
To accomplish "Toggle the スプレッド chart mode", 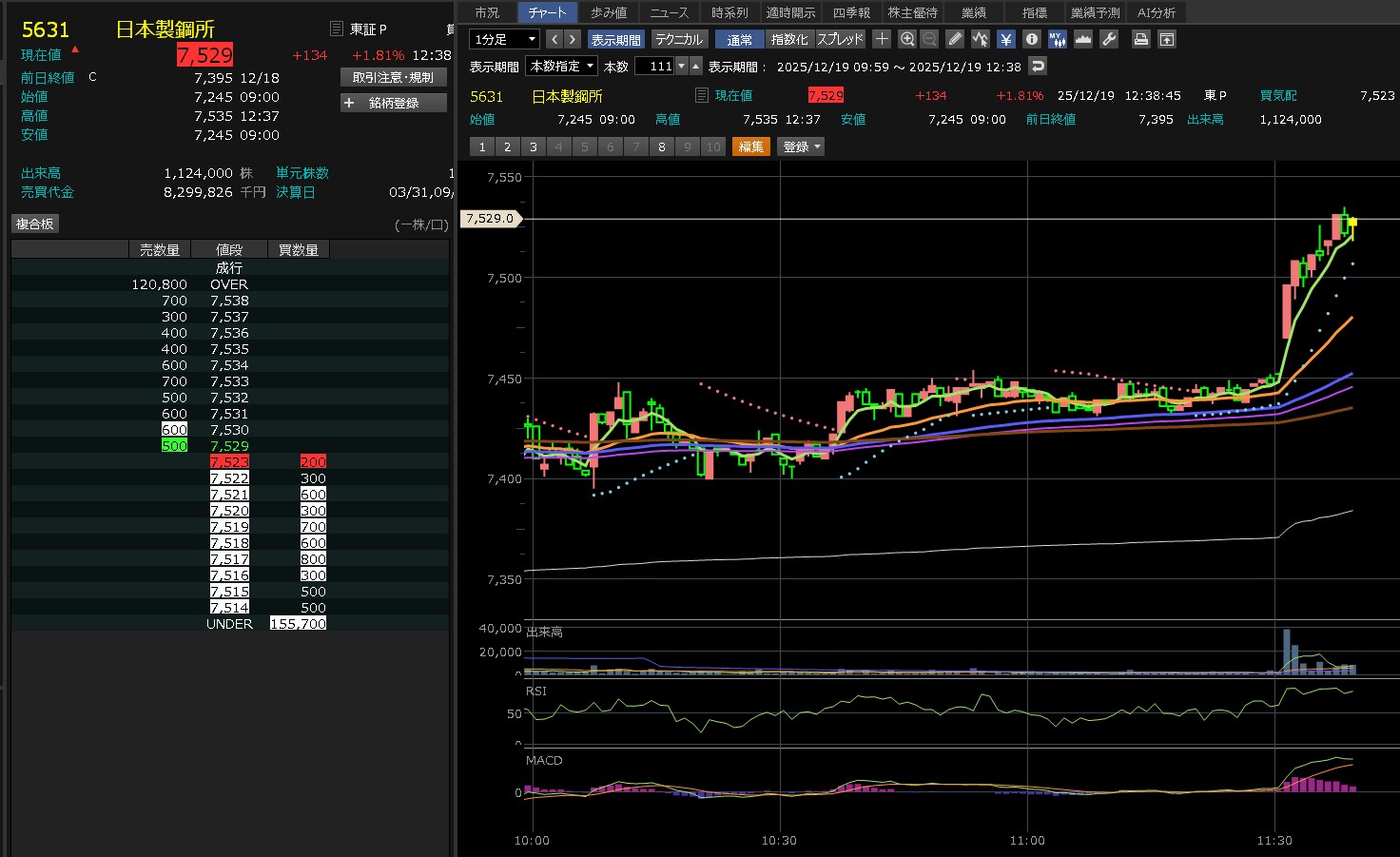I will click(840, 39).
